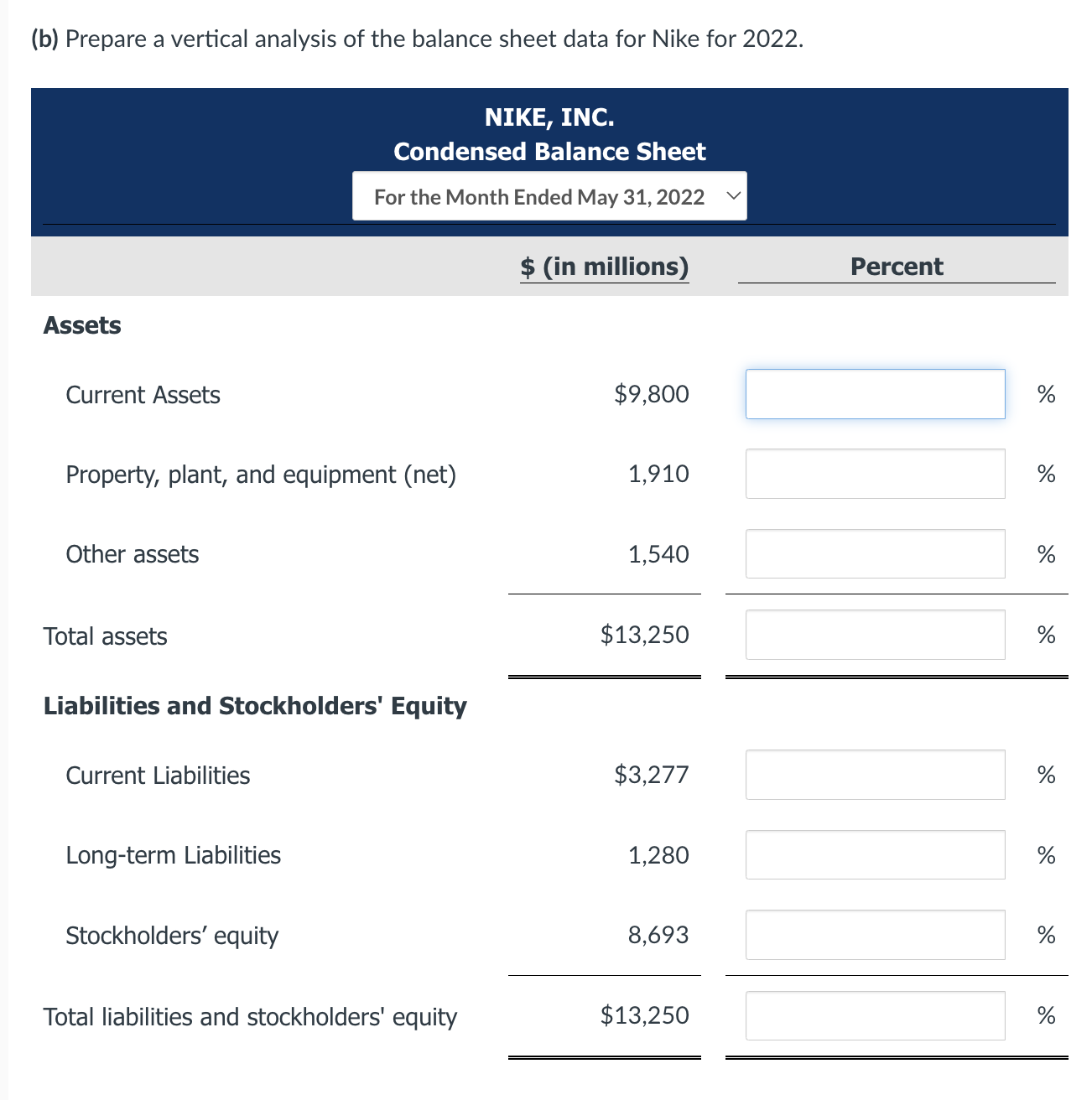This screenshot has height=1100, width=1092.
Task: Click the NIKE, INC. title banner
Action: click(549, 117)
